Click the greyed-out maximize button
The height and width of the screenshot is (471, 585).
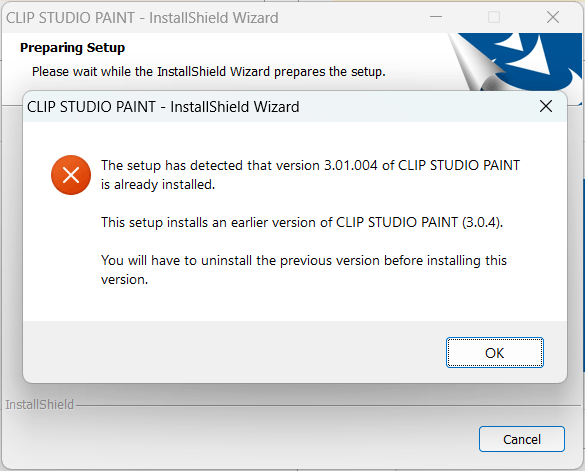[x=494, y=17]
